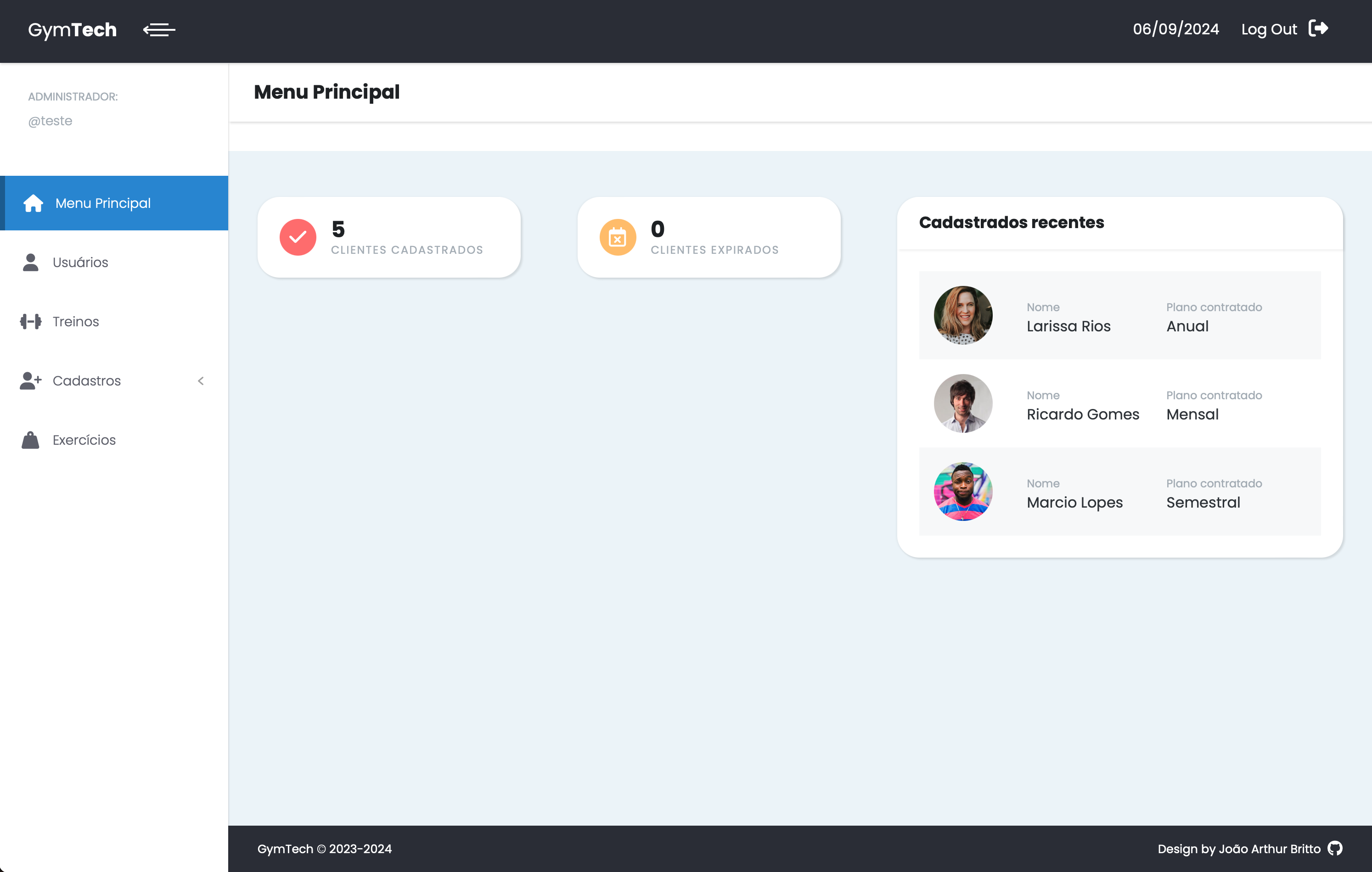The height and width of the screenshot is (872, 1372).
Task: Click the GymTech logo link
Action: tap(73, 30)
